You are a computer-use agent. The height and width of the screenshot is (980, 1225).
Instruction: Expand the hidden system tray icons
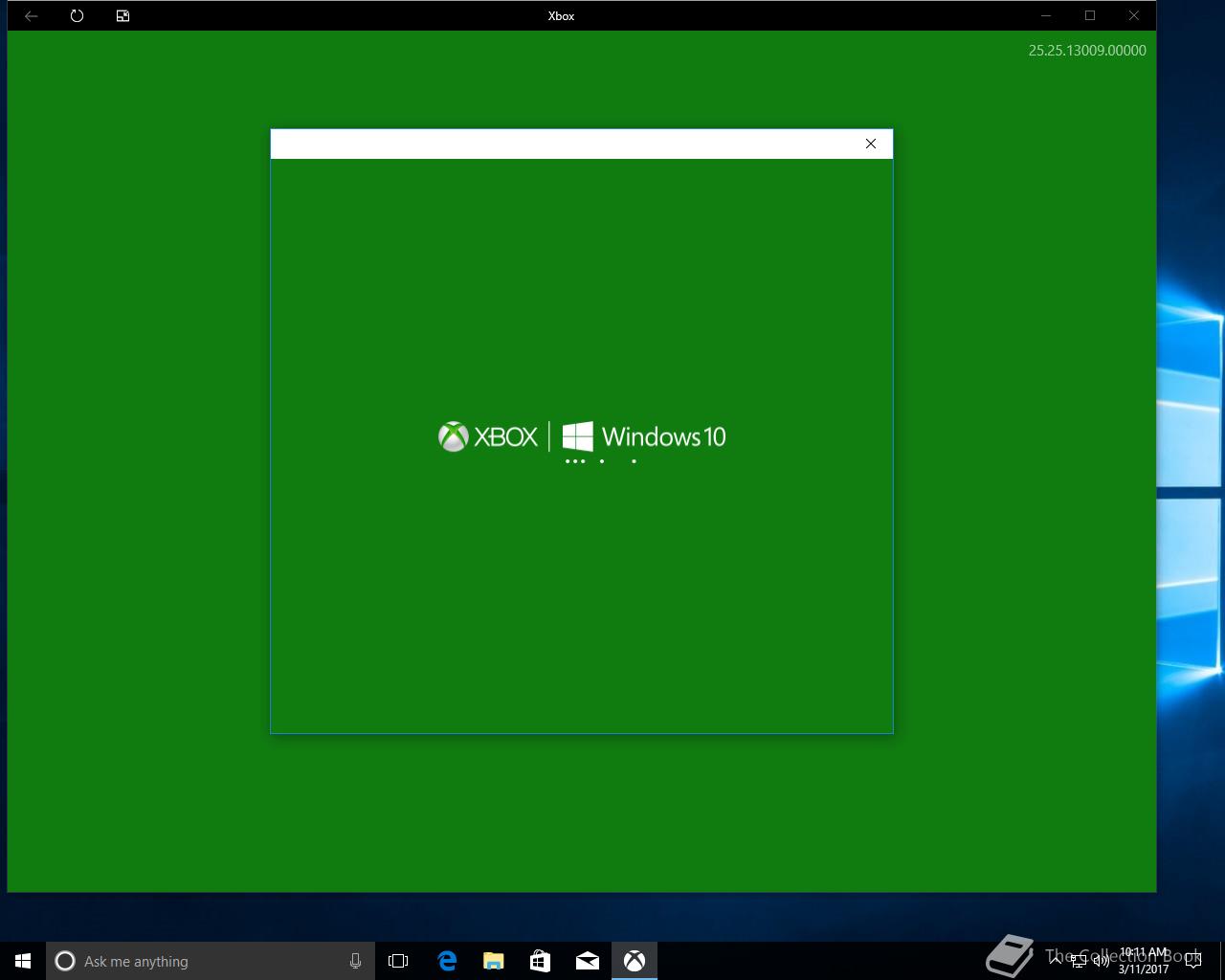1056,960
